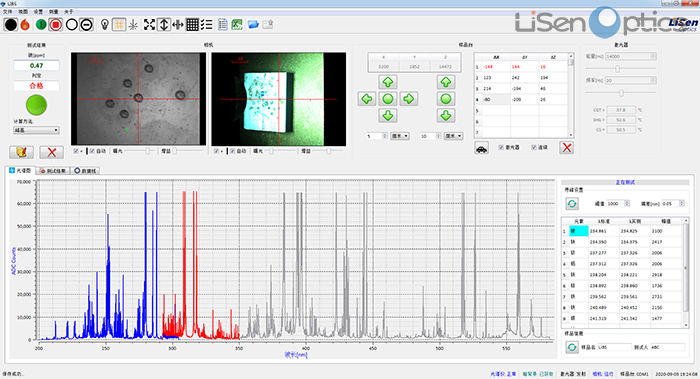Click red X button under test result
The height and width of the screenshot is (379, 700).
pos(51,152)
